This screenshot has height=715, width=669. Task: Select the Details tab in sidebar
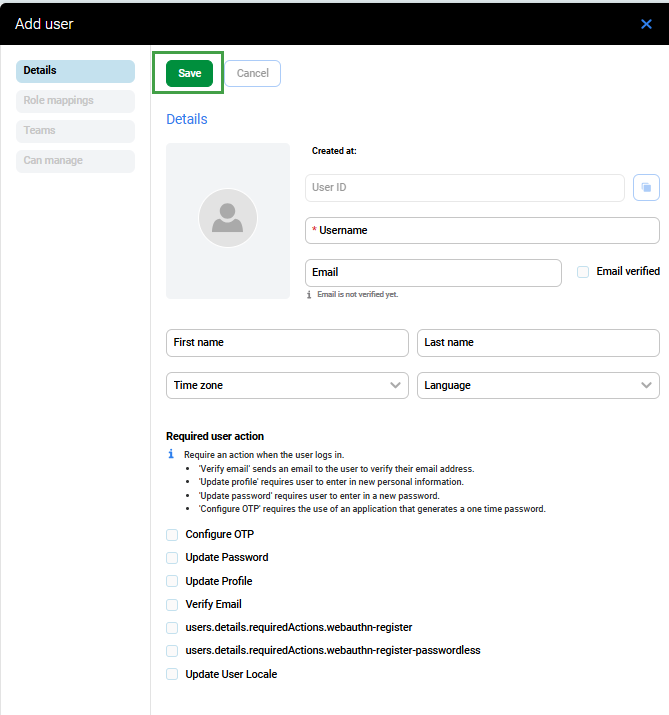75,71
